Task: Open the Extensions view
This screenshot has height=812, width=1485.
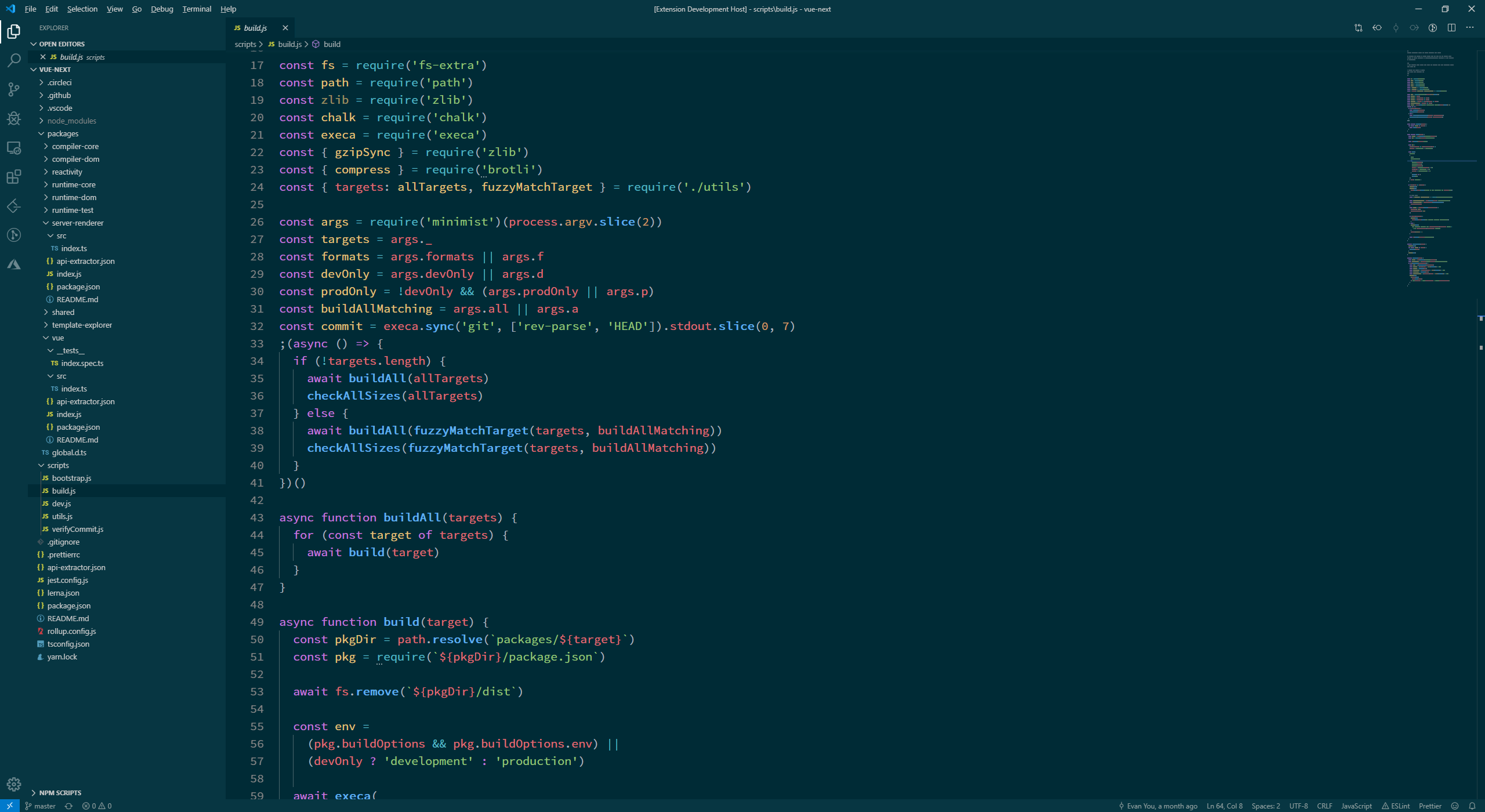Action: pyautogui.click(x=14, y=176)
